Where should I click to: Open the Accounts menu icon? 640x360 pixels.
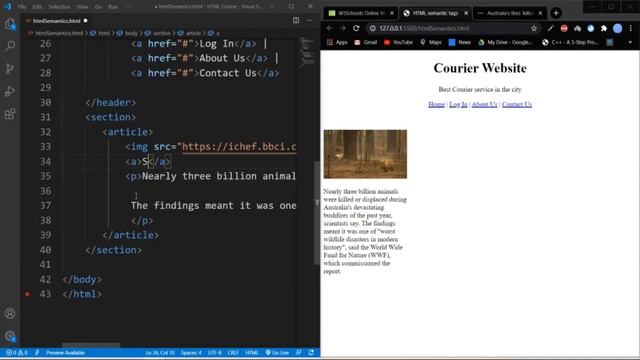click(10, 313)
